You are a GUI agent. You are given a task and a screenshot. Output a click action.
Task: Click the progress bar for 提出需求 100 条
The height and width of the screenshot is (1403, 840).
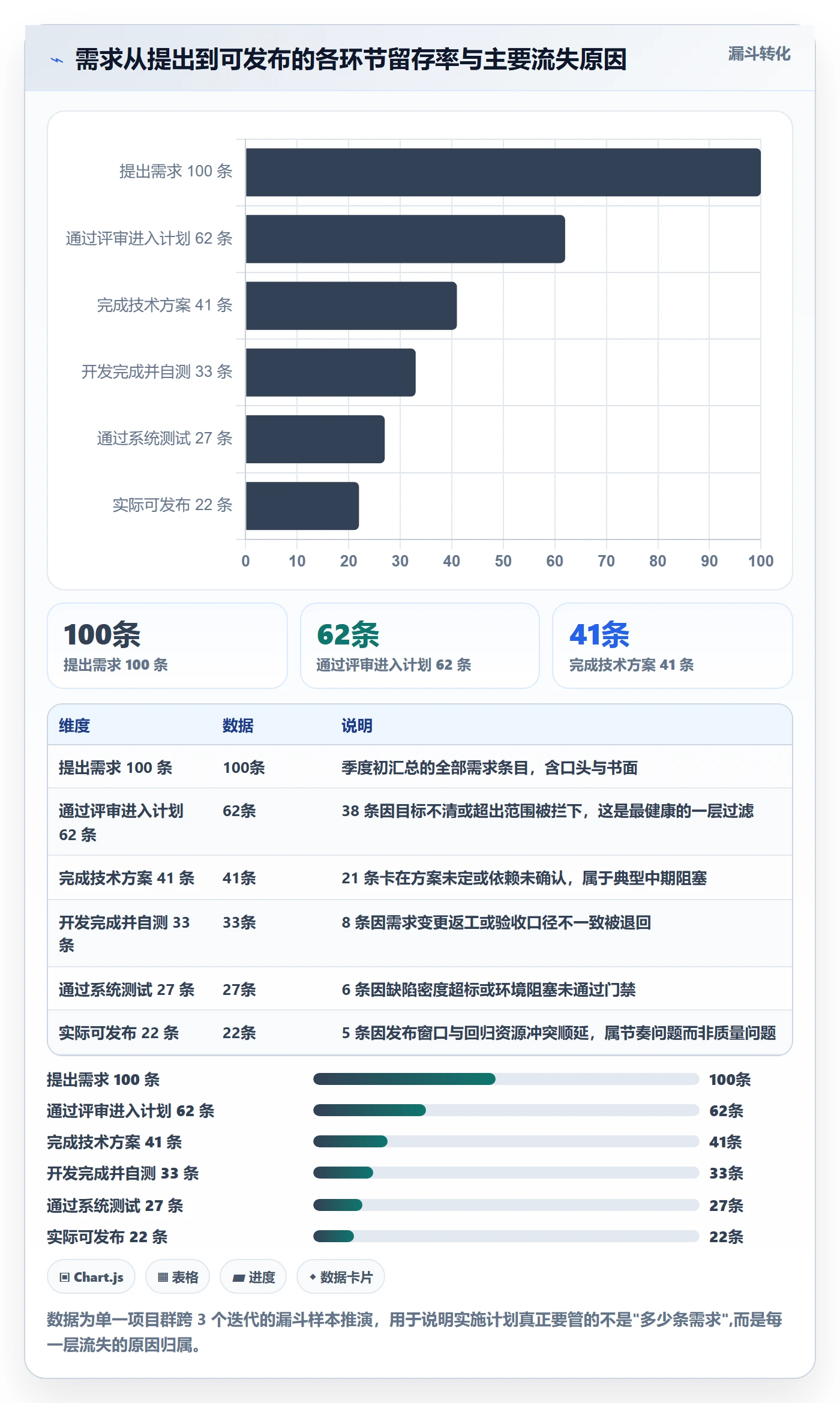(x=506, y=1079)
